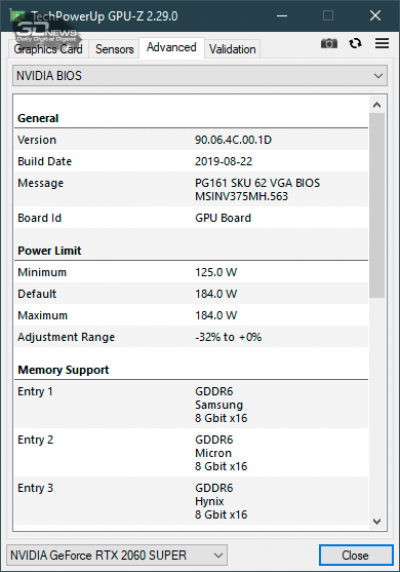
Task: Click the Message row label
Action: [x=40, y=183]
